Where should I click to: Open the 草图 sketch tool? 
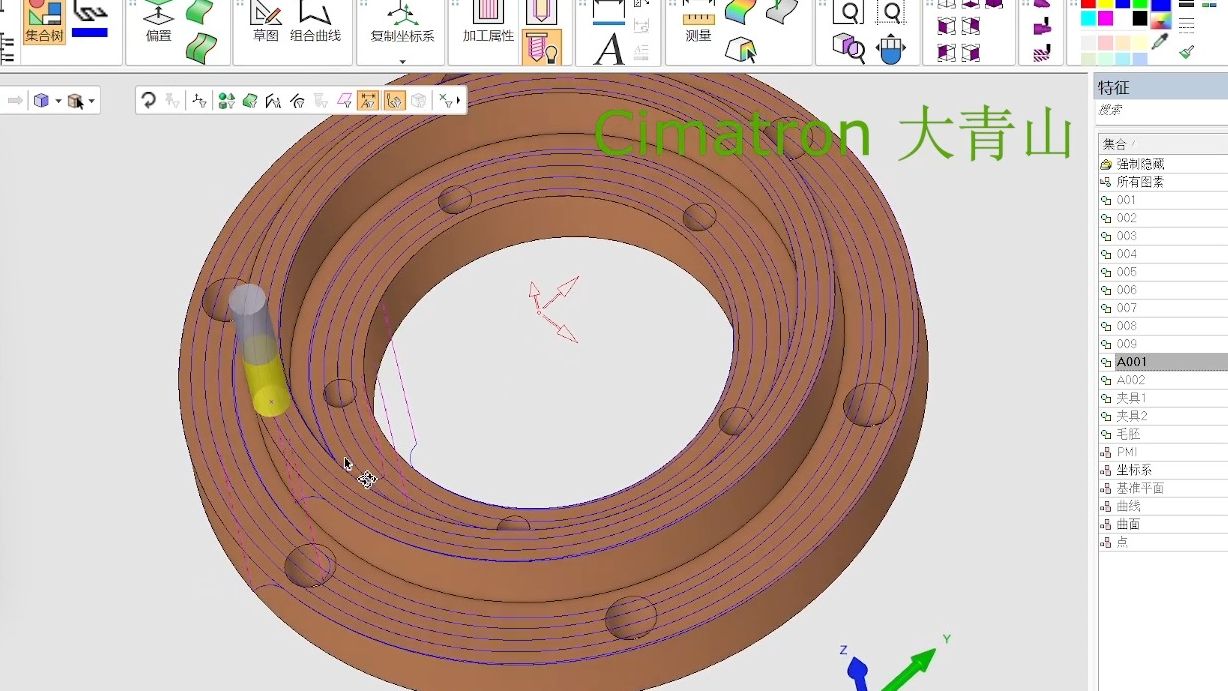[265, 23]
